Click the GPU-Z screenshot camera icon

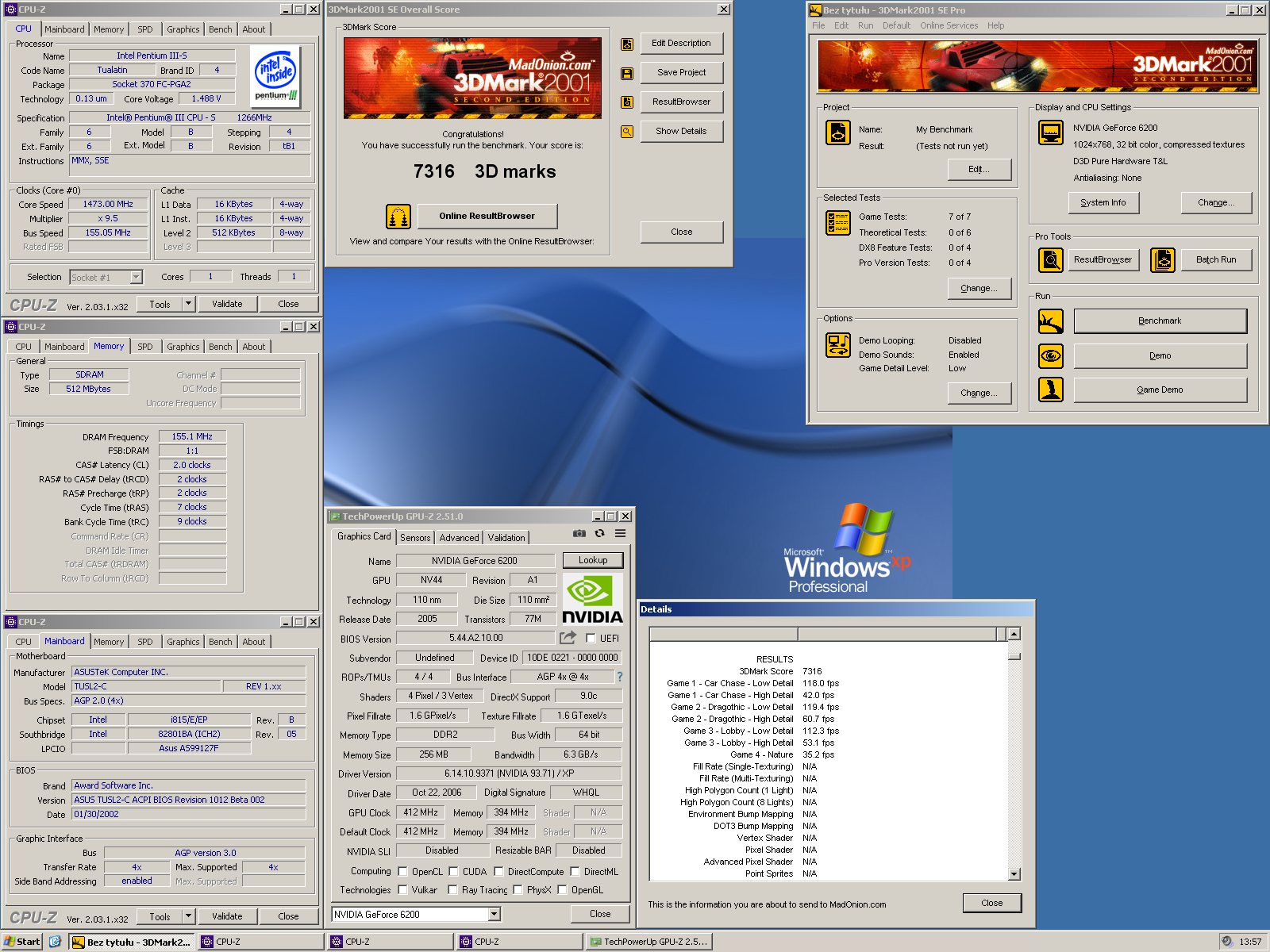click(579, 533)
